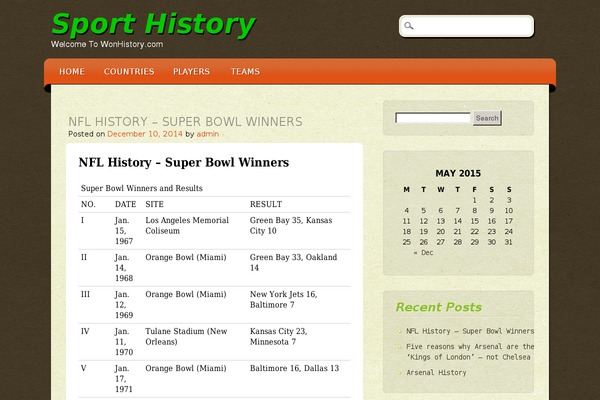600x400 pixels.
Task: Select day 1 in the calendar
Action: click(474, 200)
